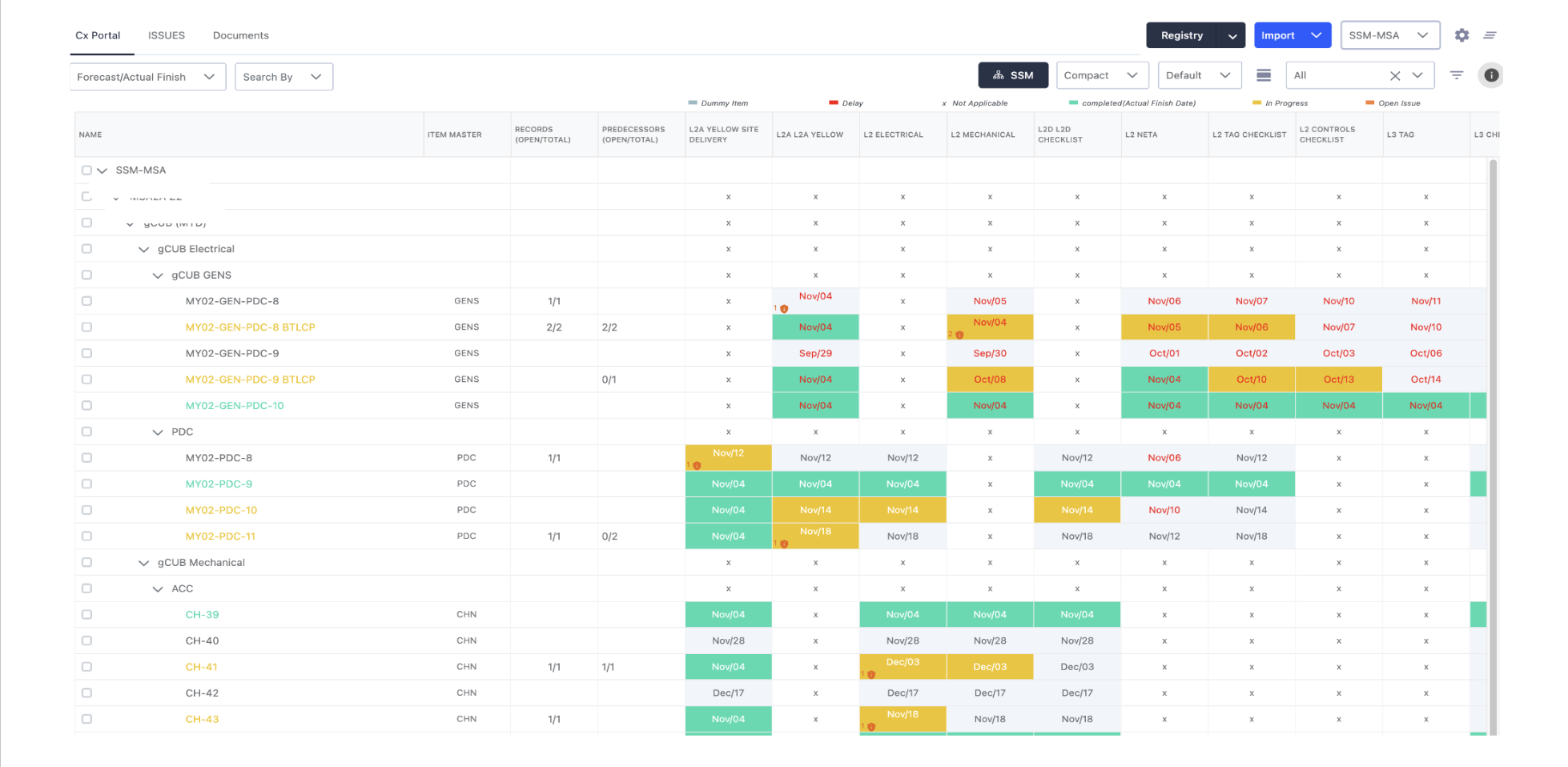Click the settings gear icon
Screen dimensions: 1568x767
click(1461, 35)
